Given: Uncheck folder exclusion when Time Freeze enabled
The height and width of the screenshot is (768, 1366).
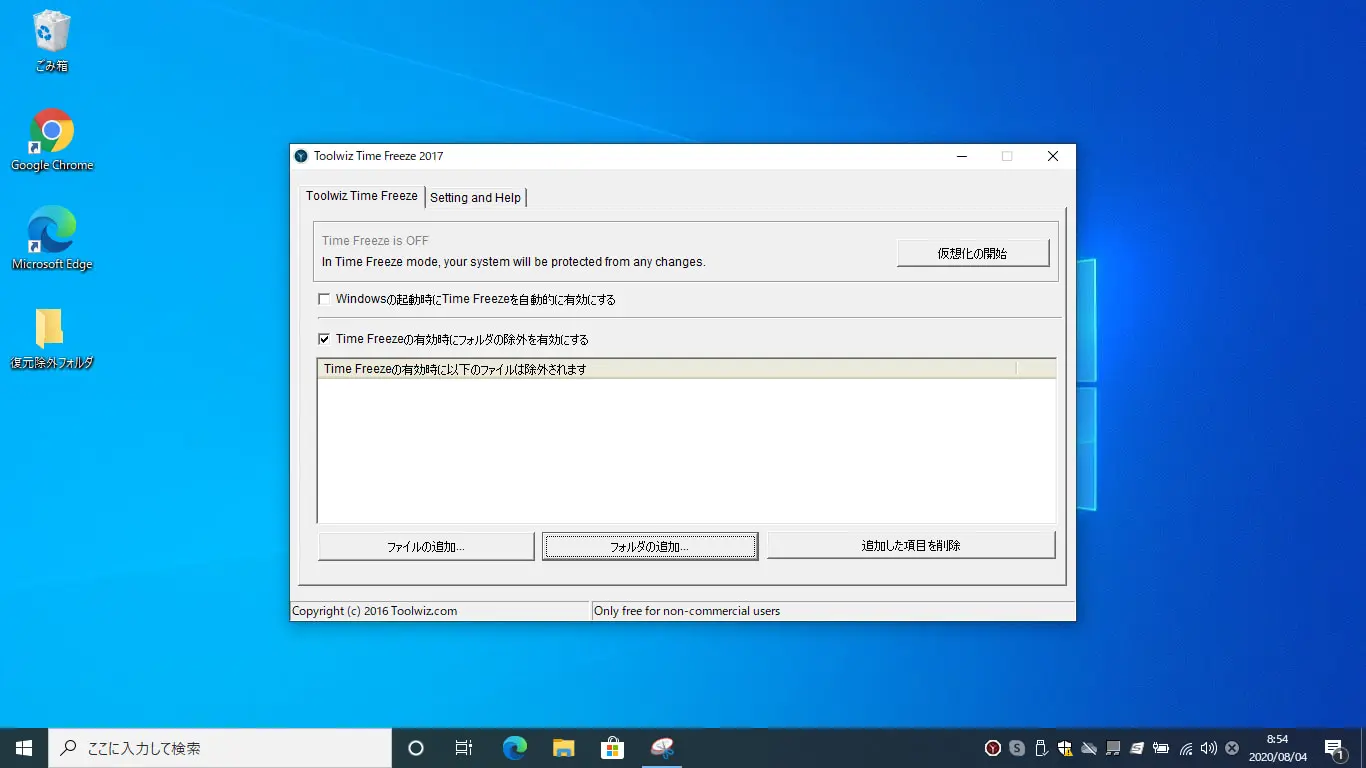Looking at the screenshot, I should [324, 340].
